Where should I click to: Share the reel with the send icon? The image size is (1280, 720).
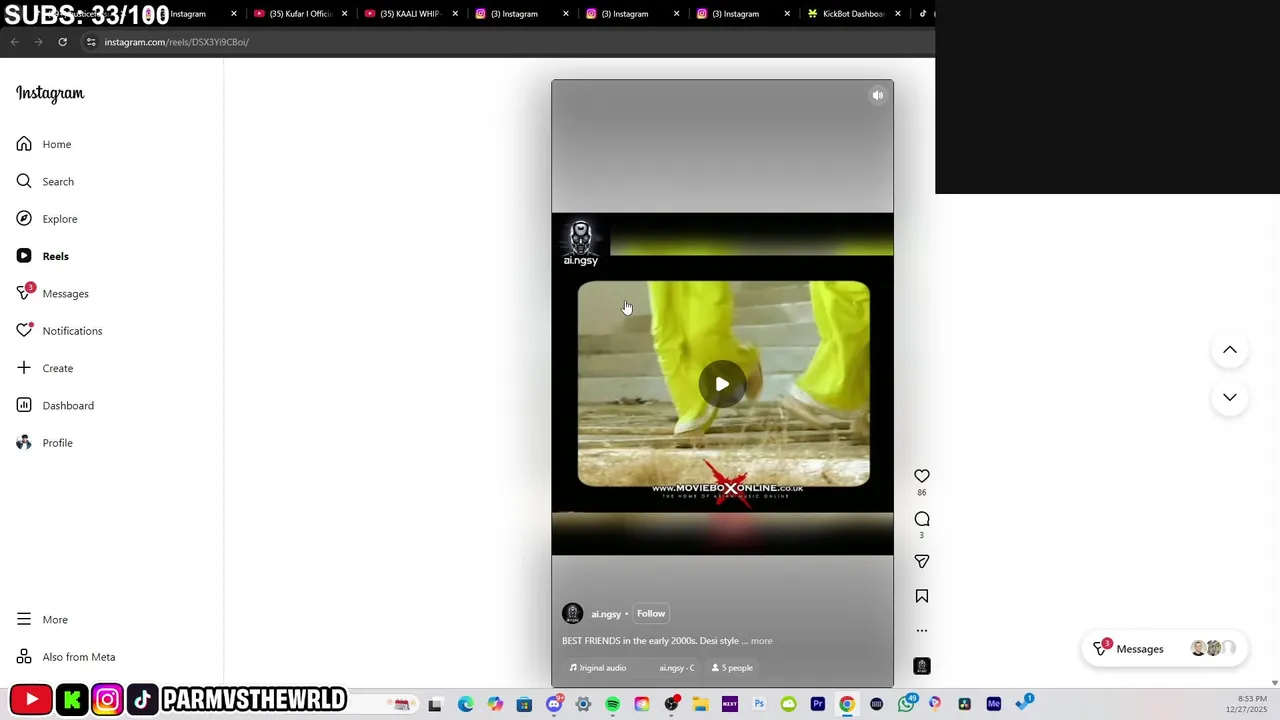[922, 562]
